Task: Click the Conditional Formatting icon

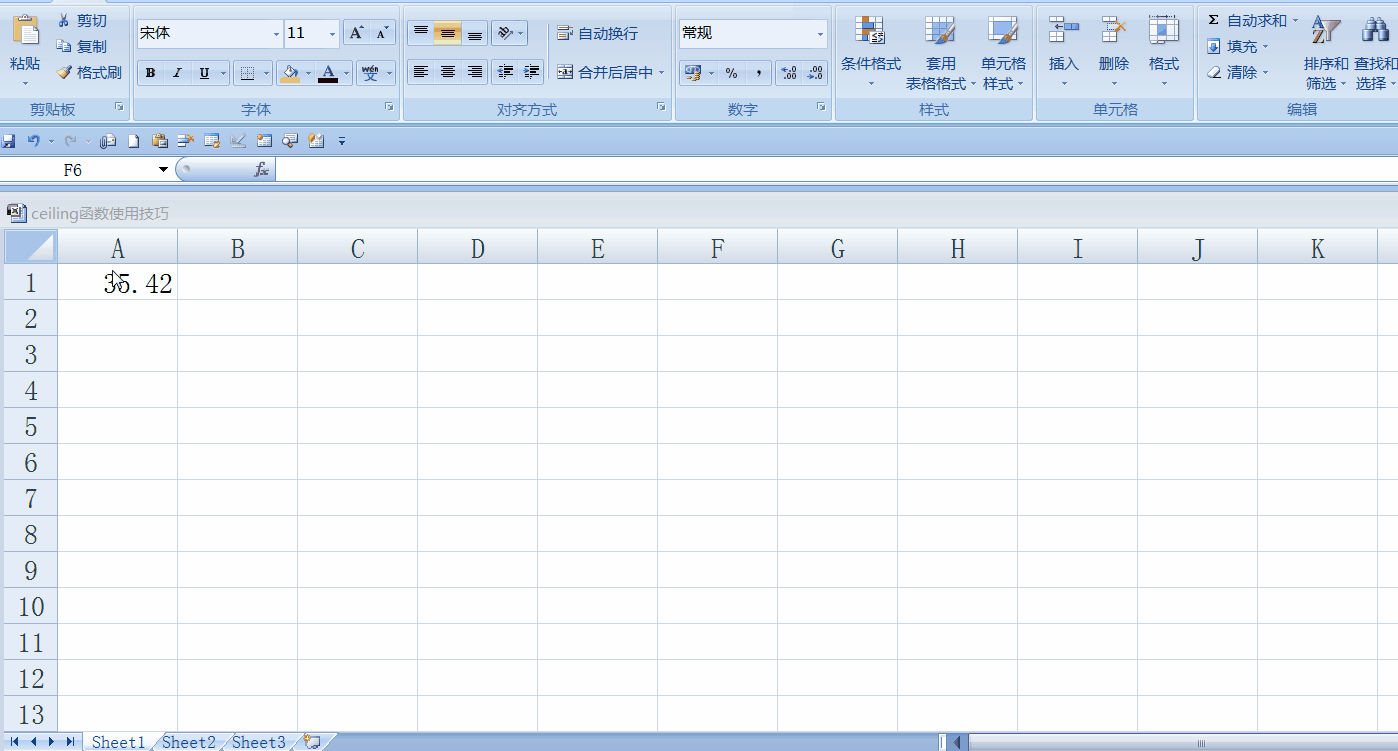Action: [x=870, y=30]
